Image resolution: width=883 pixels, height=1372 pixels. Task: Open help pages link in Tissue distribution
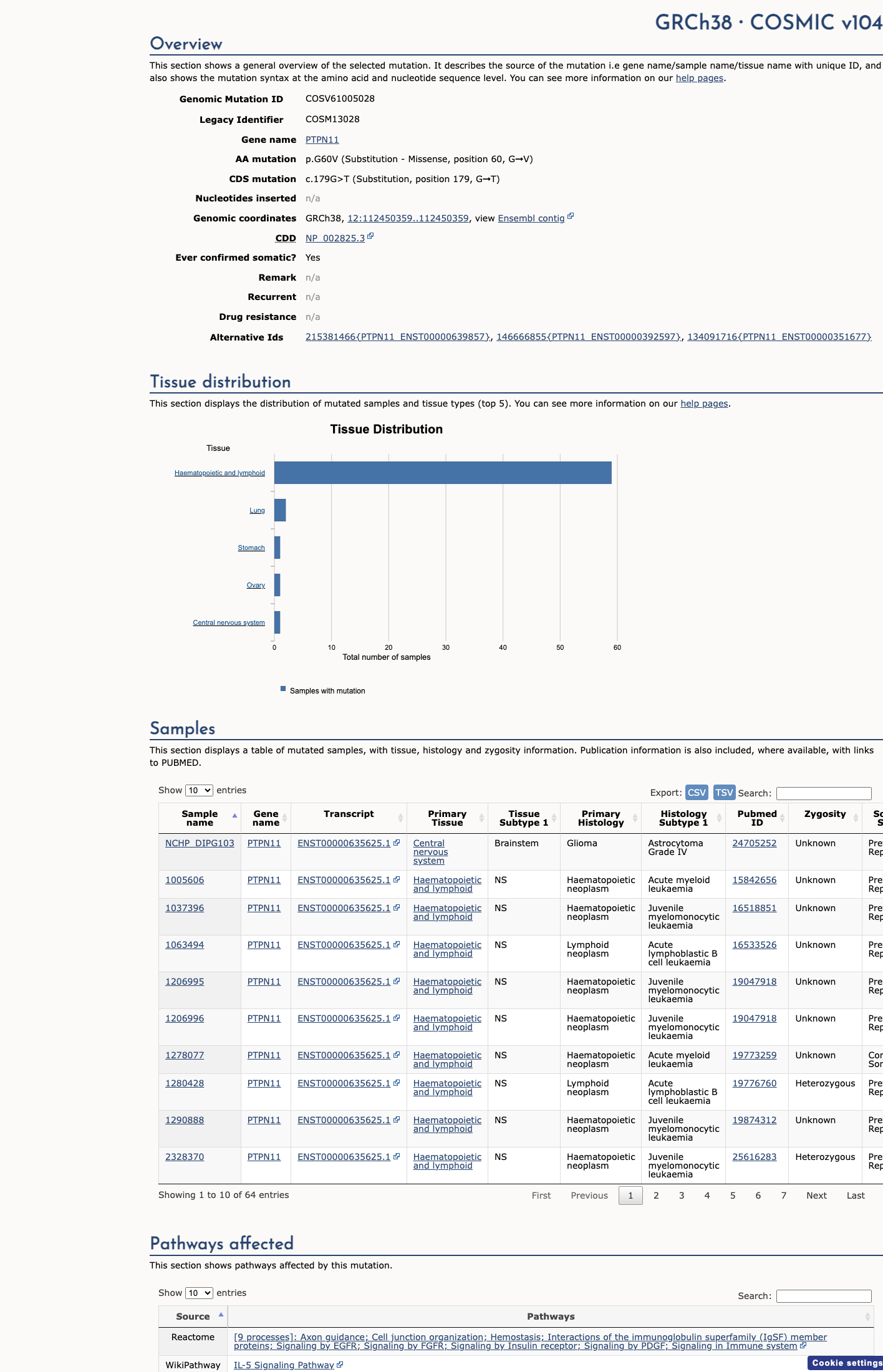click(x=704, y=403)
